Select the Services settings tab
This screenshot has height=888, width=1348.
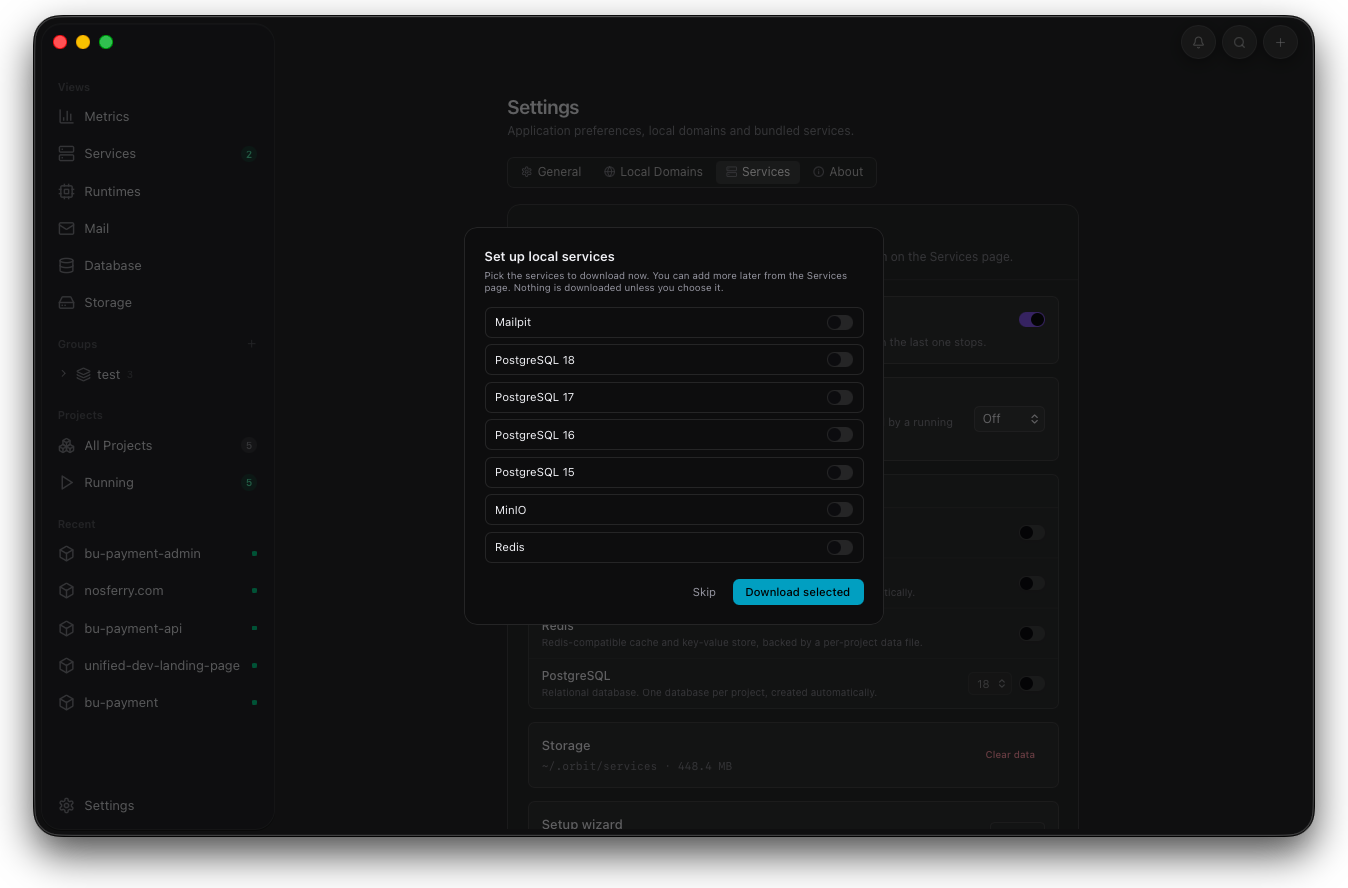[758, 172]
